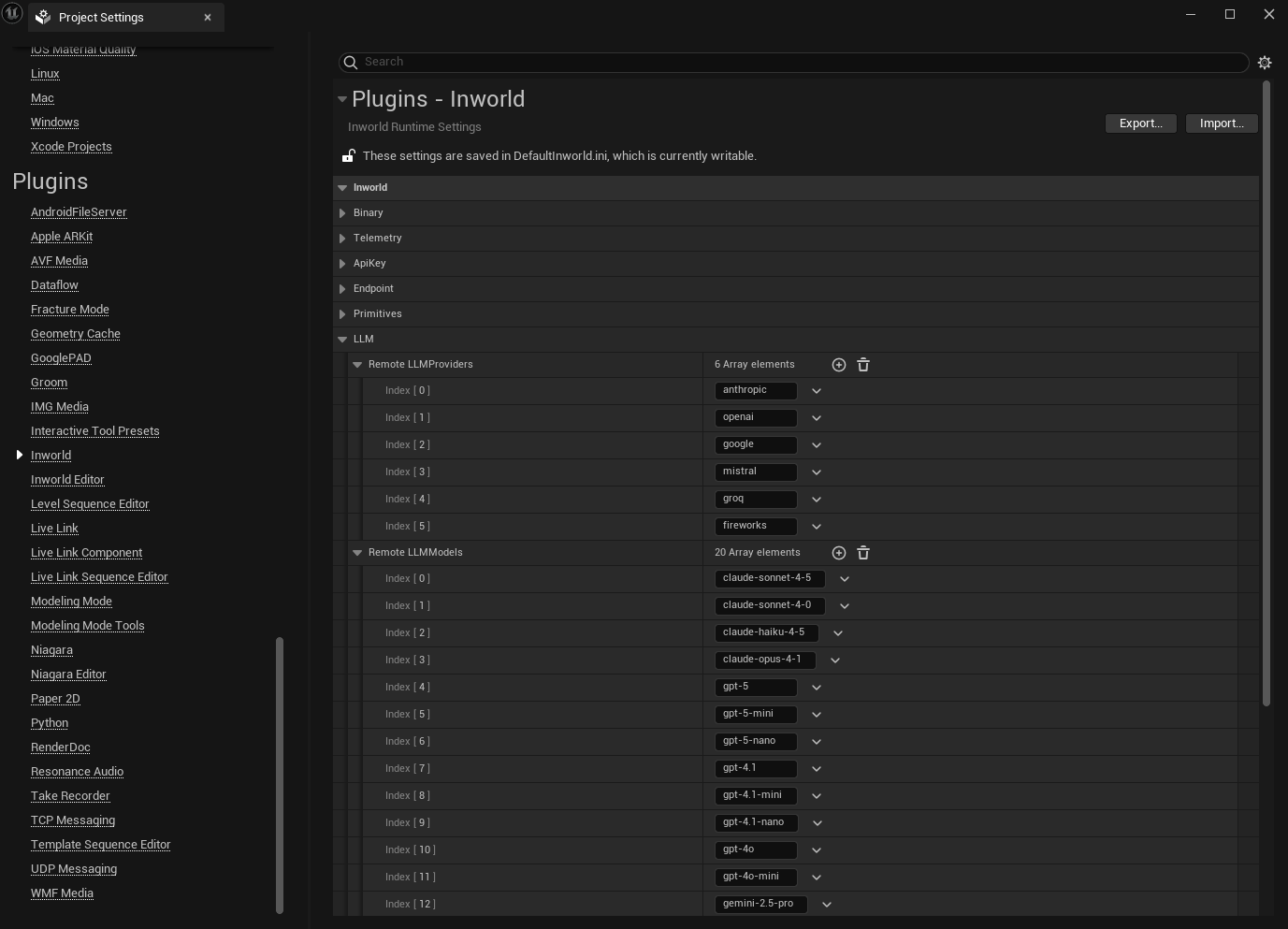The height and width of the screenshot is (929, 1288).
Task: Open options arrow for groq provider
Action: tap(817, 500)
